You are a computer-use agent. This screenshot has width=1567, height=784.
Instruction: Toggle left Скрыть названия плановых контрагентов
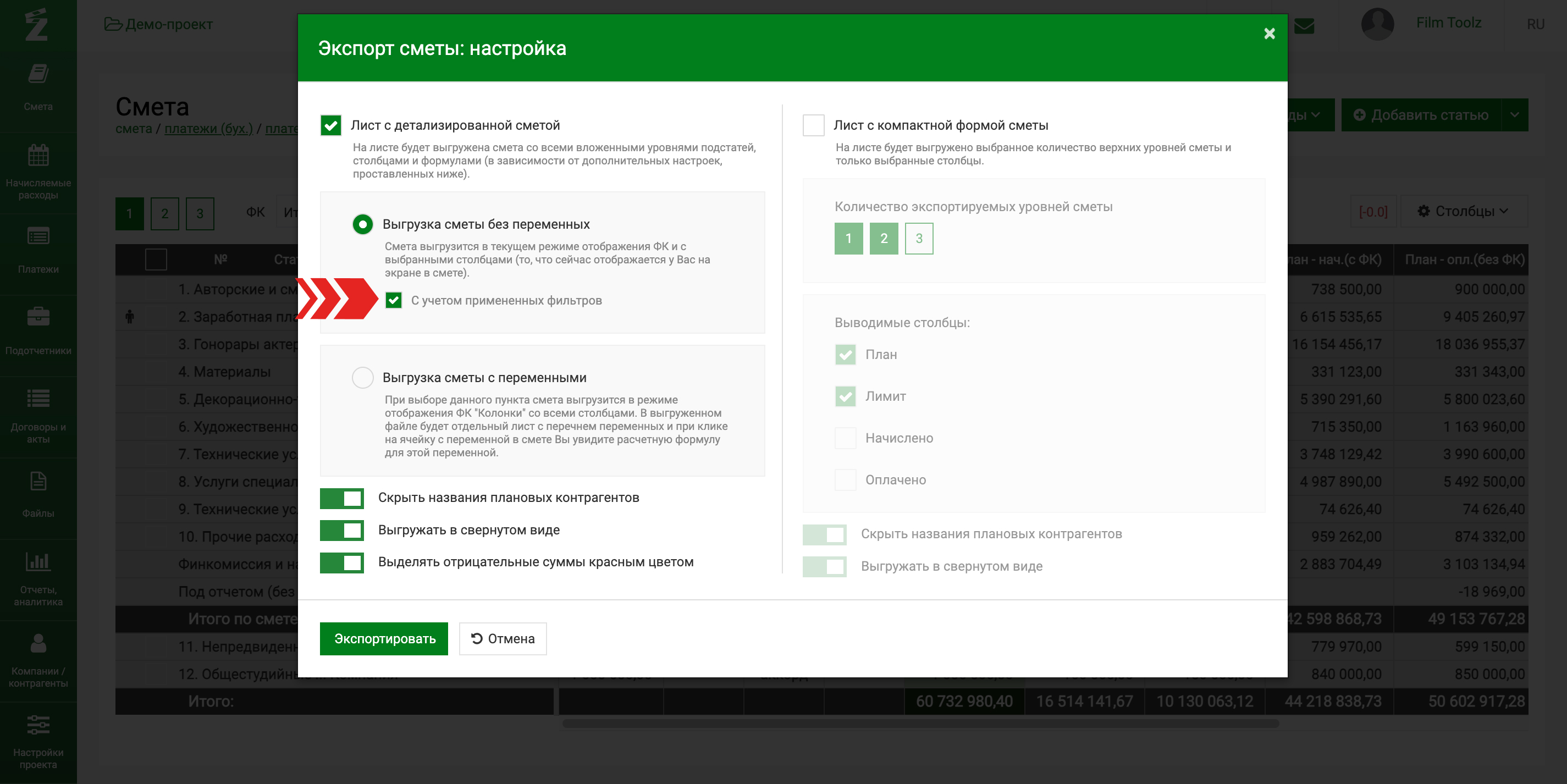[342, 498]
